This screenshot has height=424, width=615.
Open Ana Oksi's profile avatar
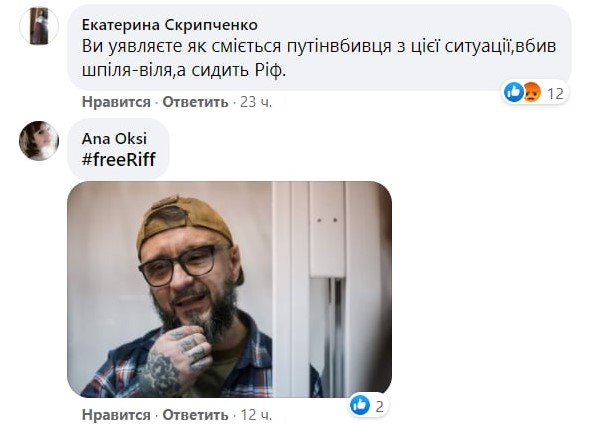click(39, 140)
